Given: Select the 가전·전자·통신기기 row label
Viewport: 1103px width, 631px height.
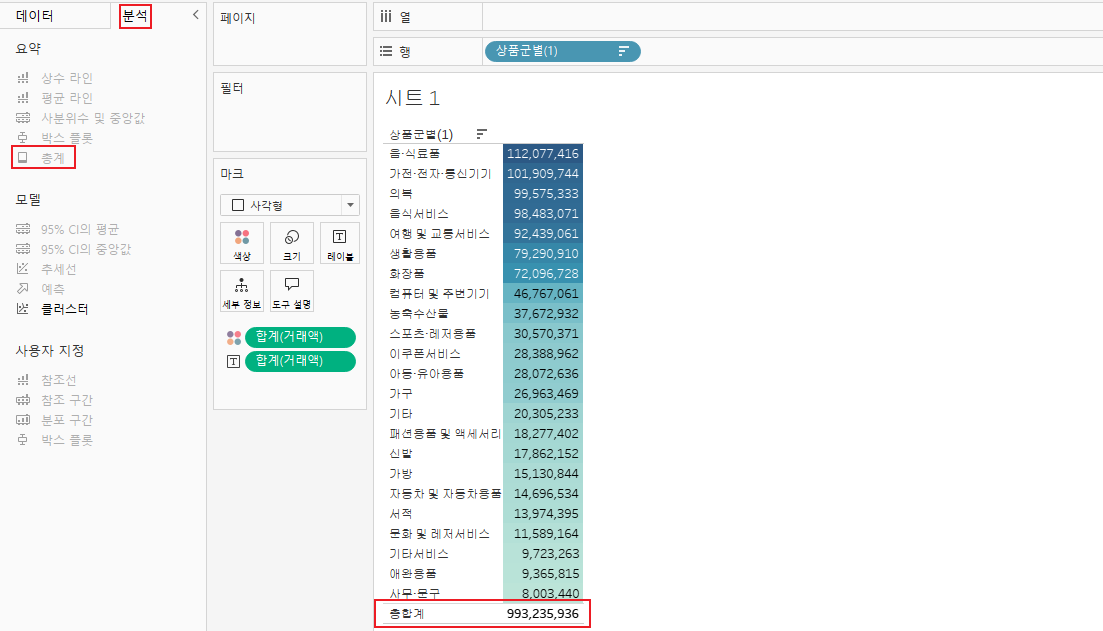Looking at the screenshot, I should pos(440,174).
